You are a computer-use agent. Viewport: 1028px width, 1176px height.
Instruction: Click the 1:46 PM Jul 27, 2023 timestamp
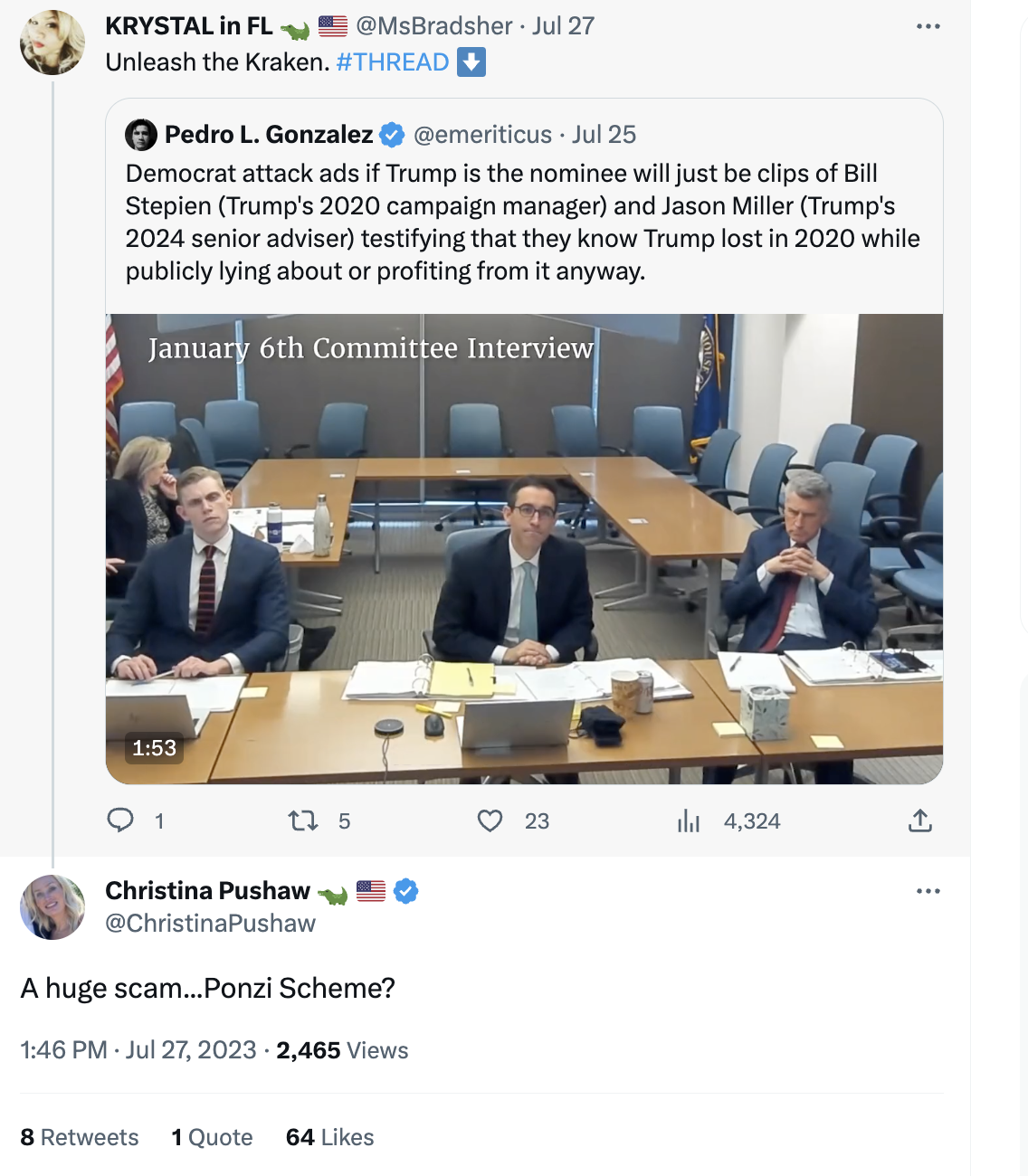(x=138, y=1050)
